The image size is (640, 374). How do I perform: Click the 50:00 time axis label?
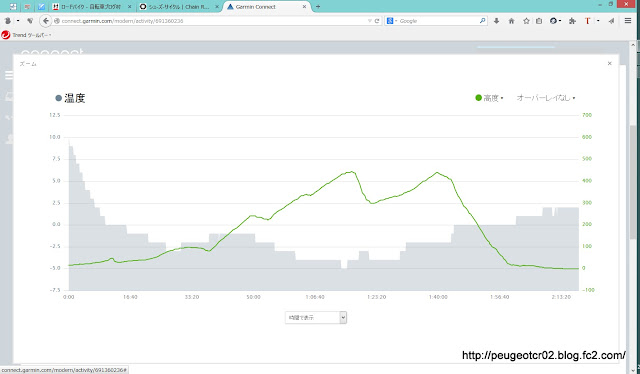click(x=253, y=297)
